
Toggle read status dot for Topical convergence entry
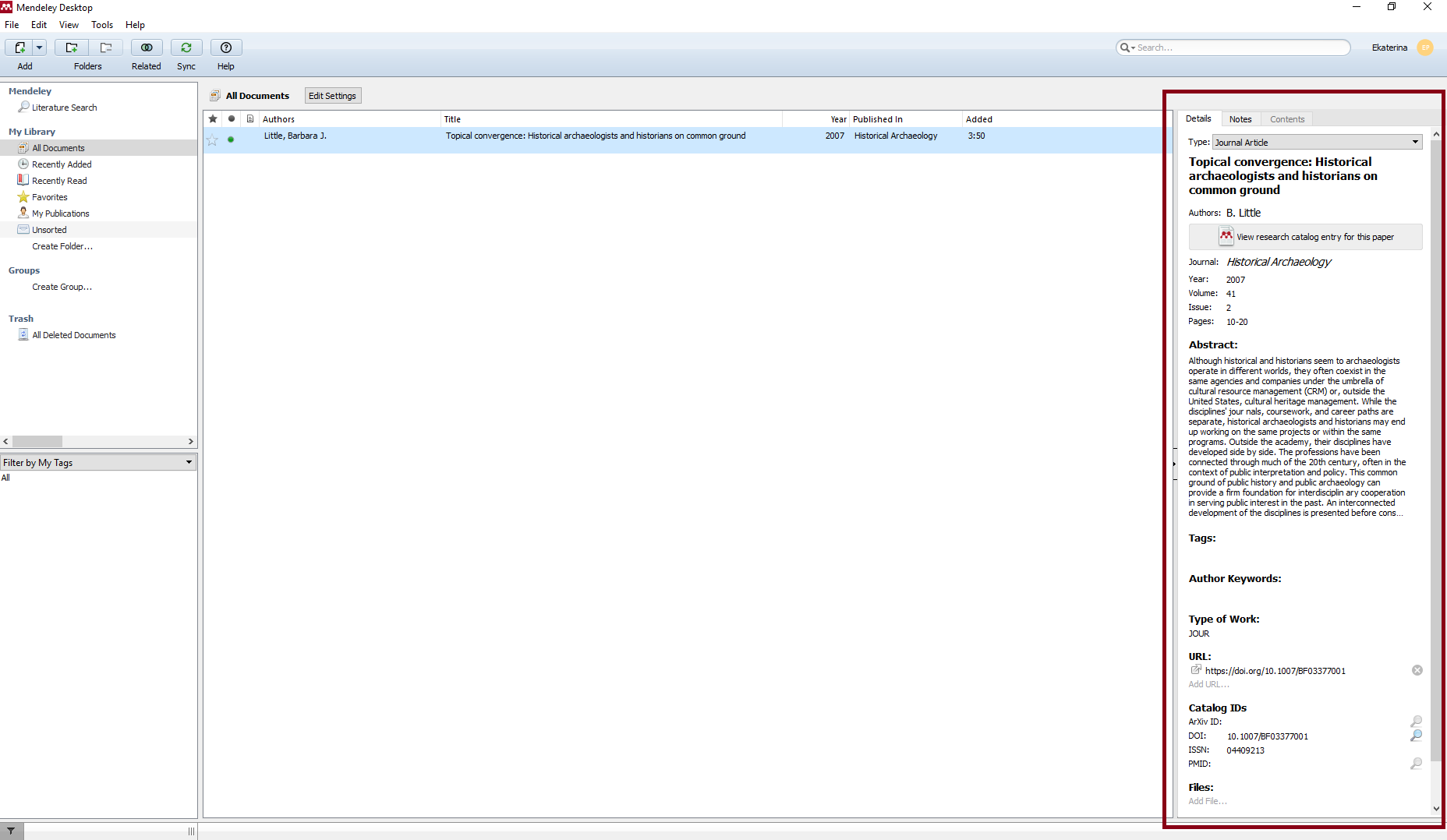tap(231, 139)
